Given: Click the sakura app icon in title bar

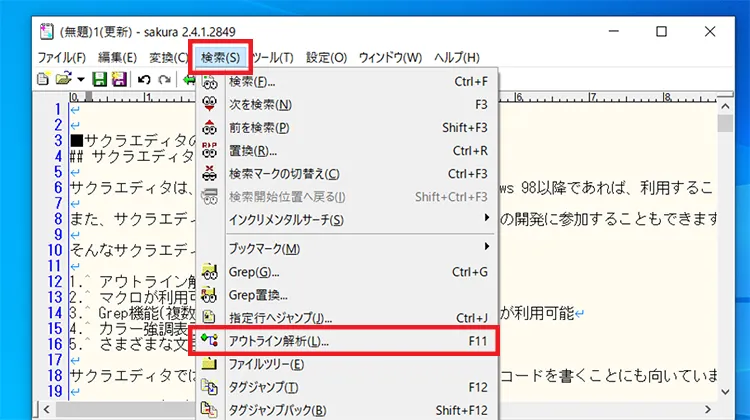Looking at the screenshot, I should click(x=46, y=32).
